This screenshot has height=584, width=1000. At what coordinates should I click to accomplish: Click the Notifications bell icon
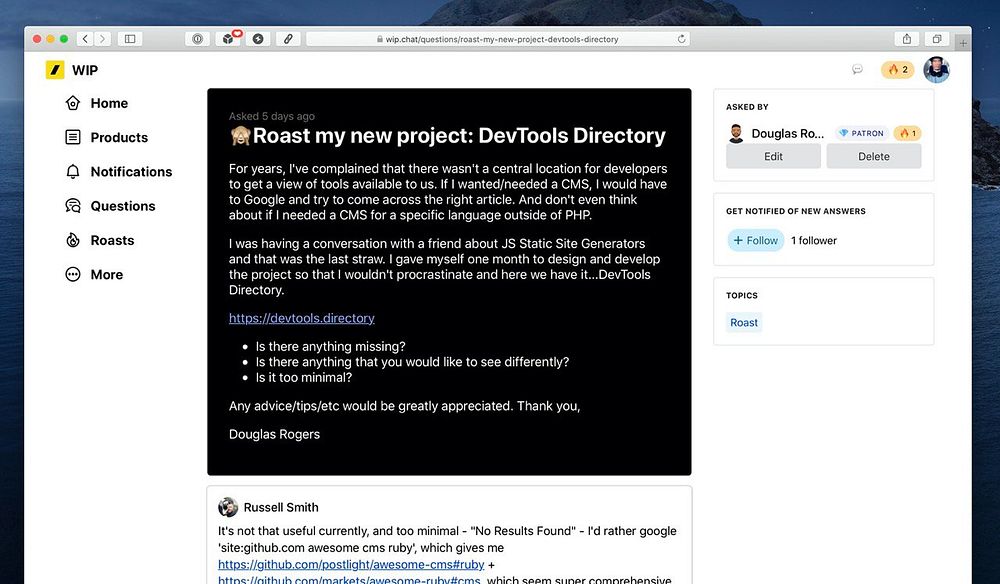point(73,172)
